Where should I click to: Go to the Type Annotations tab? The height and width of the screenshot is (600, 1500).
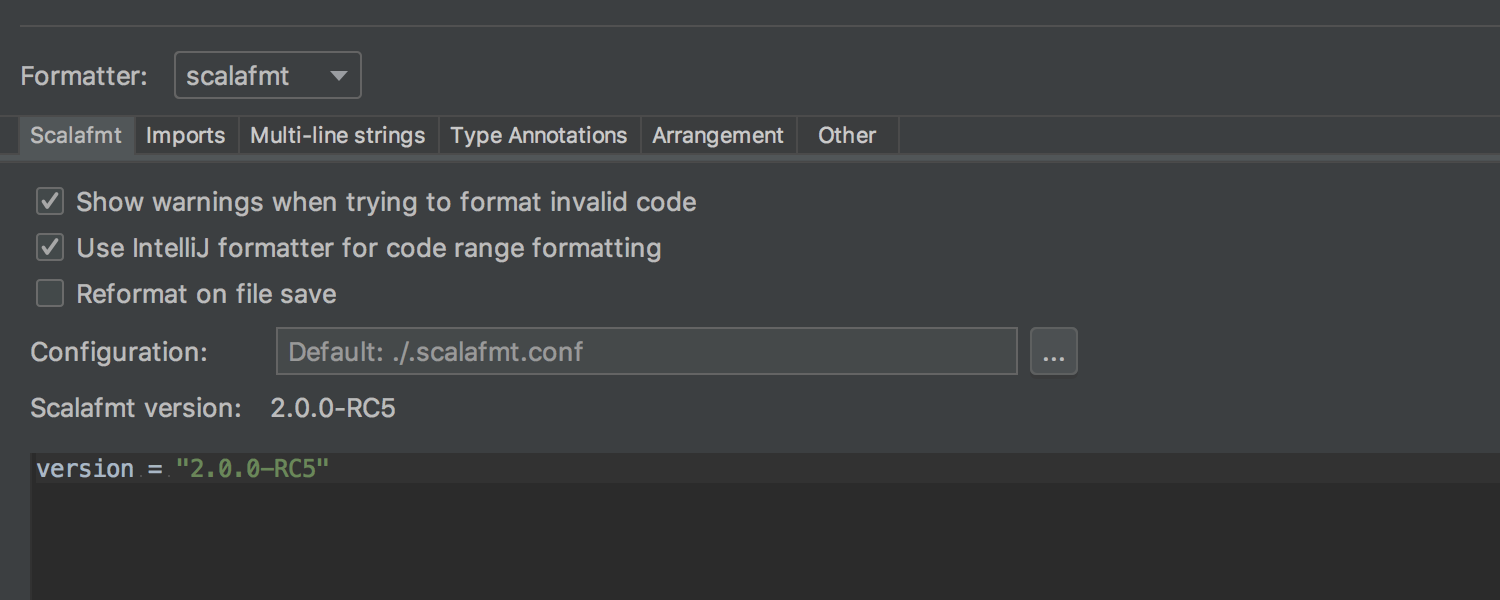pos(538,136)
